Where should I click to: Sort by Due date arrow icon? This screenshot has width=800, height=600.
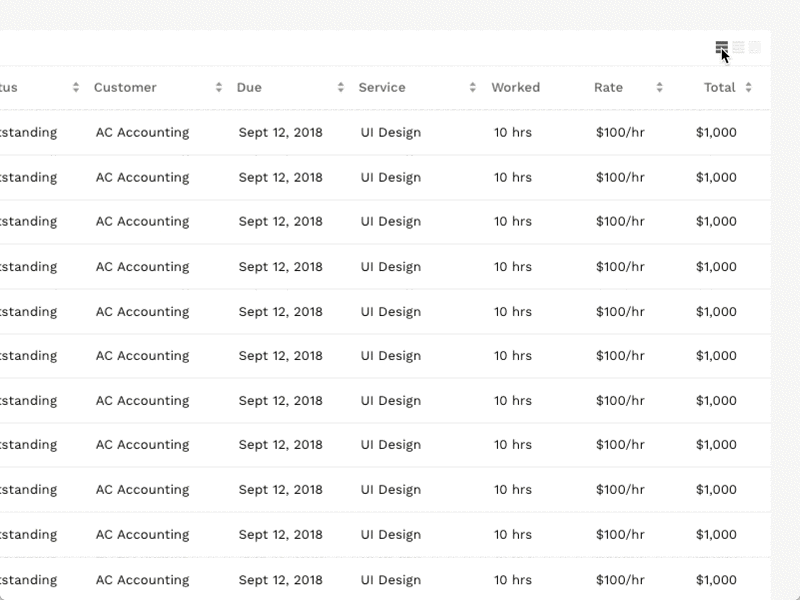pyautogui.click(x=341, y=87)
